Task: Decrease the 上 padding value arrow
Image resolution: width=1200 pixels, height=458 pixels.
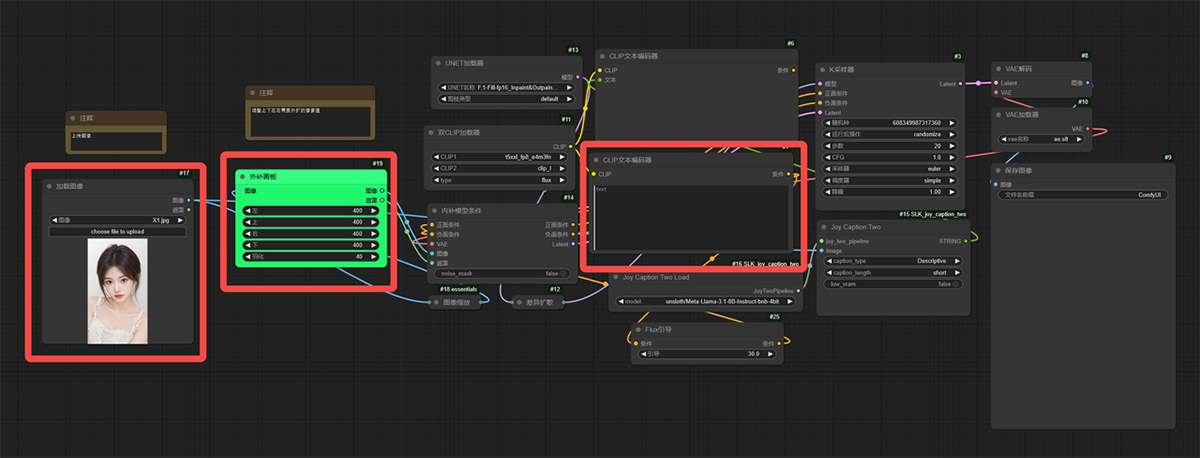Action: point(248,222)
